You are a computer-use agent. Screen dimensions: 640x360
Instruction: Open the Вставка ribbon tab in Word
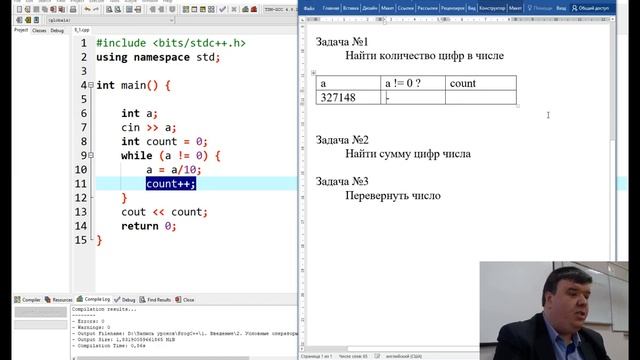click(350, 8)
